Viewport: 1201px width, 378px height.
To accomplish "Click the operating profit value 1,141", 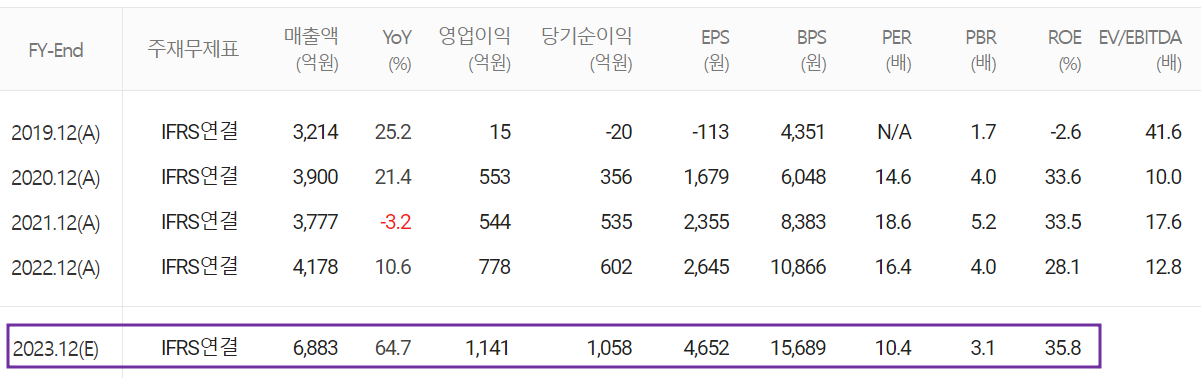I will pyautogui.click(x=488, y=349).
